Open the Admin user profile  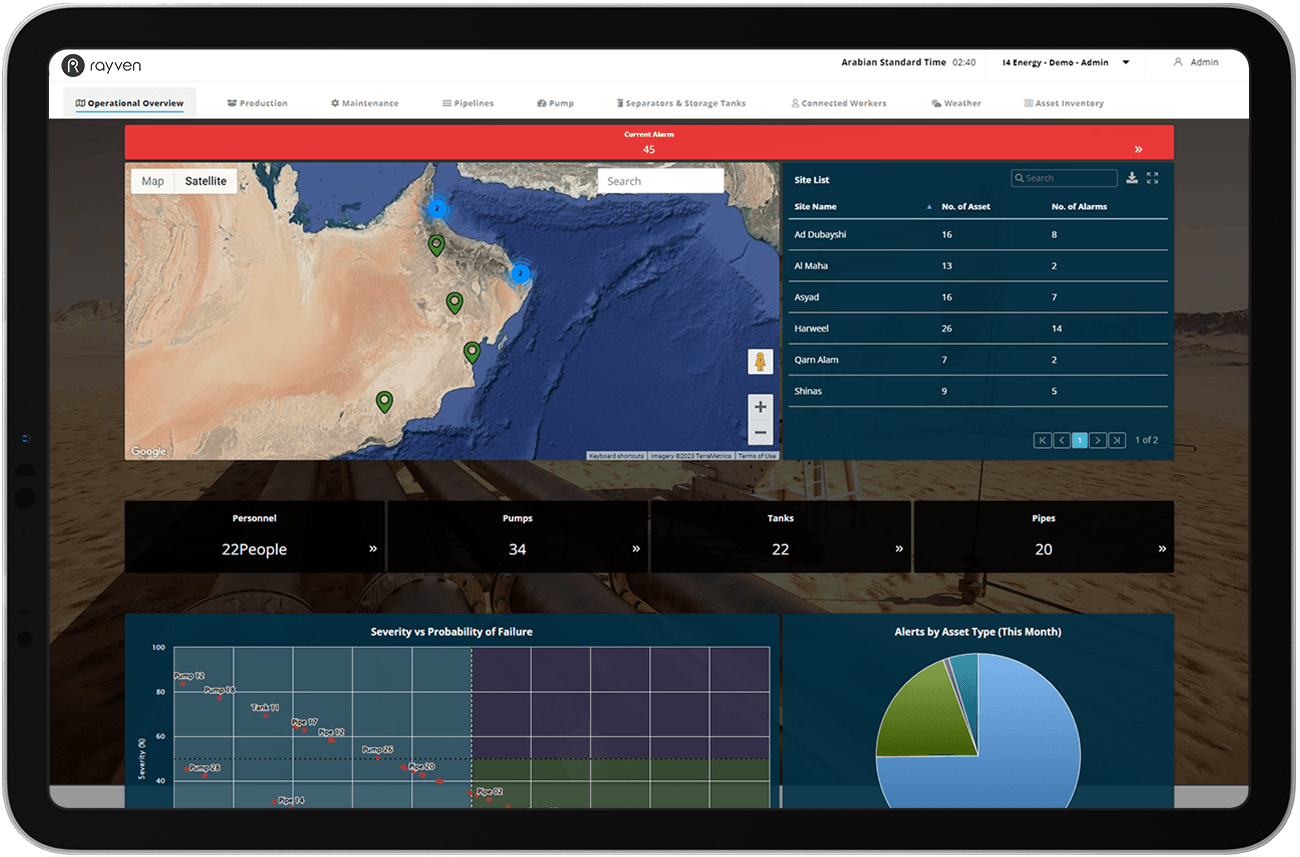[1196, 62]
